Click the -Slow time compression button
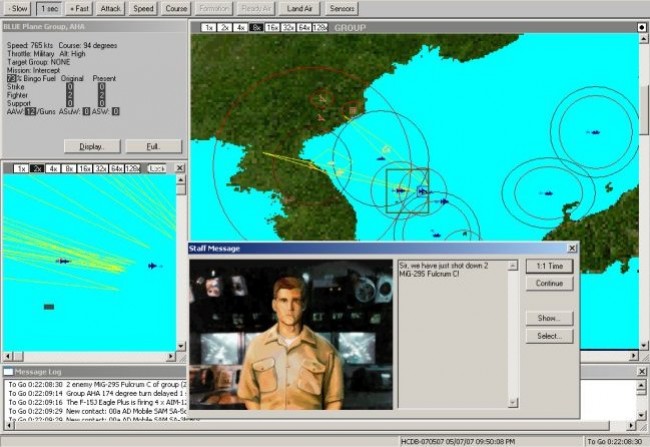Viewport: 650px width, 447px height. 17,8
